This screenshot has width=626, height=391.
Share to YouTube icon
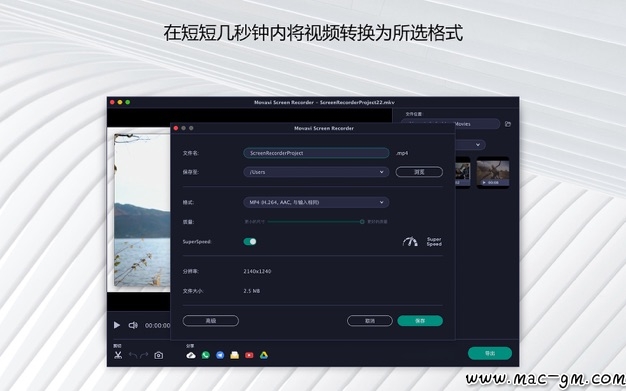(x=249, y=355)
